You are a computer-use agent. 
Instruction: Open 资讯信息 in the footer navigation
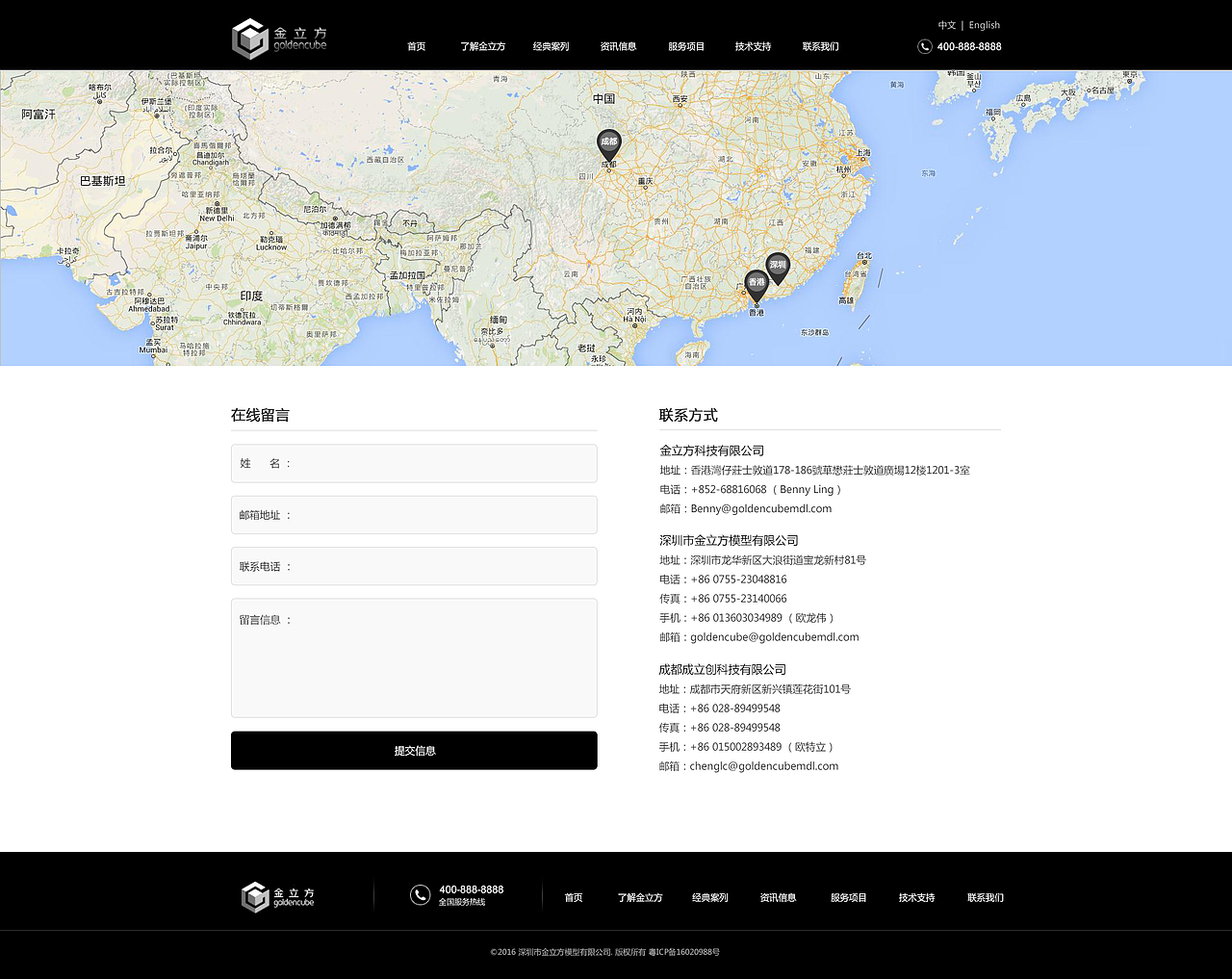[x=779, y=898]
